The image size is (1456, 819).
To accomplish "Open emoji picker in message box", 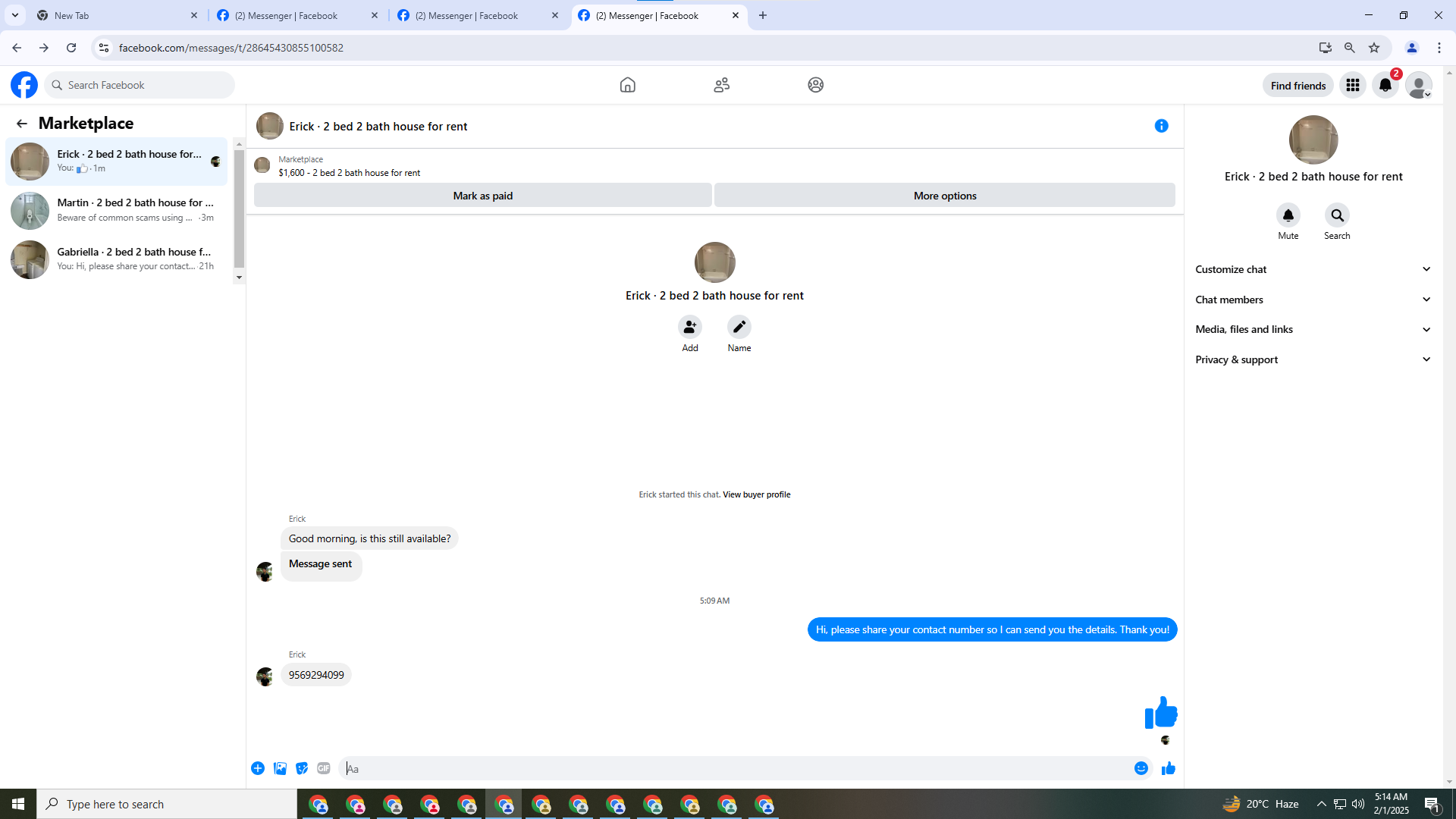I will click(1141, 768).
